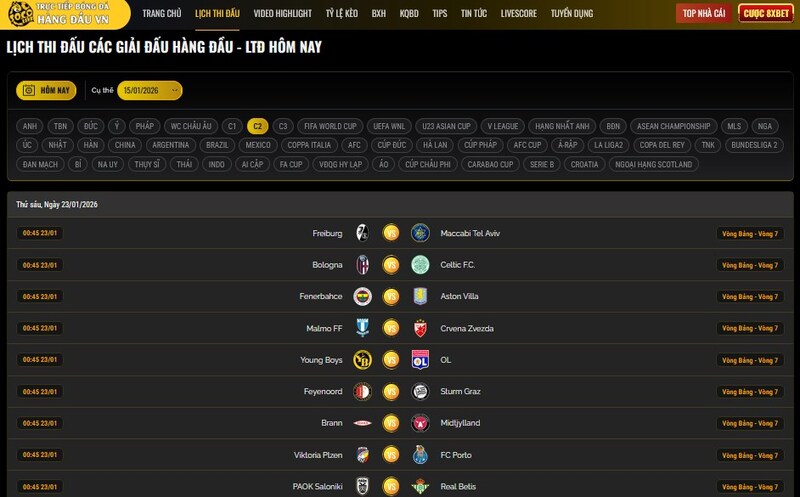Click the Hàng Đầu VN site logo
This screenshot has height=497, width=800.
65,14
